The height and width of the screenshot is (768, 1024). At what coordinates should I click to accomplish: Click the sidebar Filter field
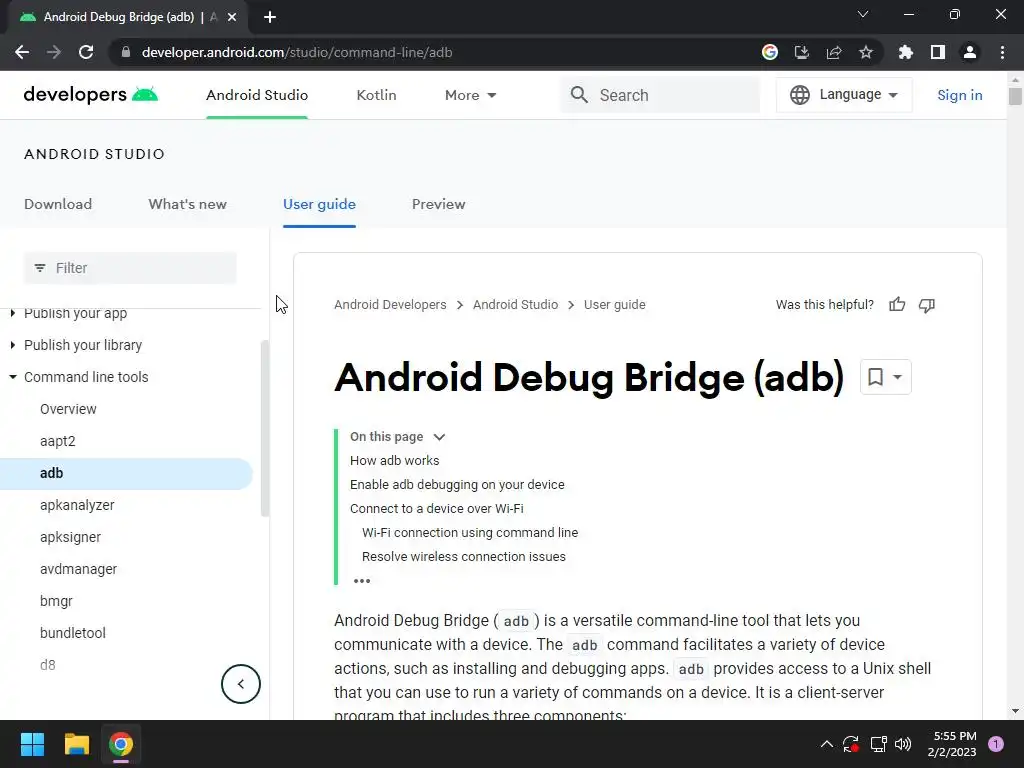[130, 268]
